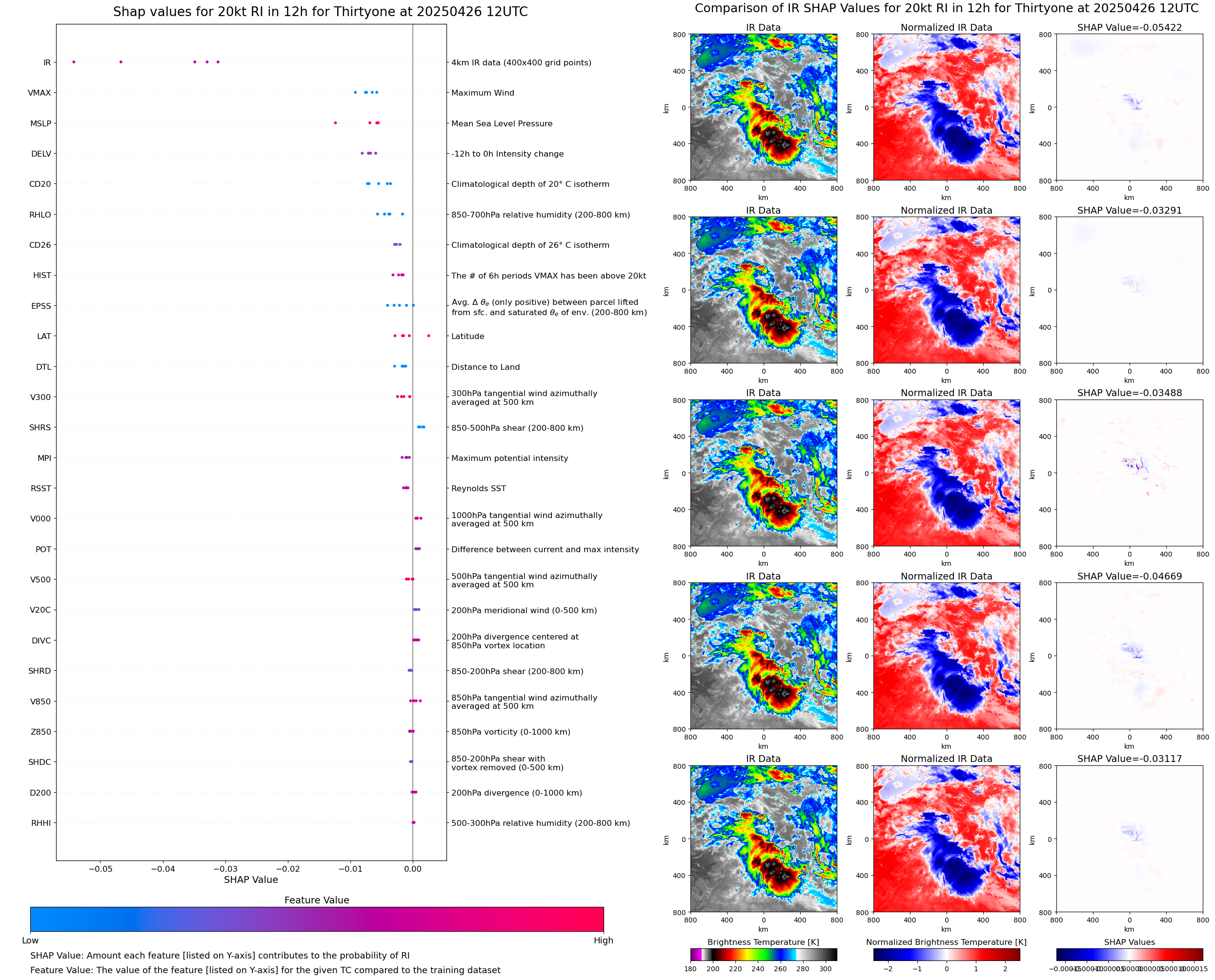The width and height of the screenshot is (1215, 980).
Task: Click the Normalized Brightness Temperature colorbar
Action: coord(946,954)
